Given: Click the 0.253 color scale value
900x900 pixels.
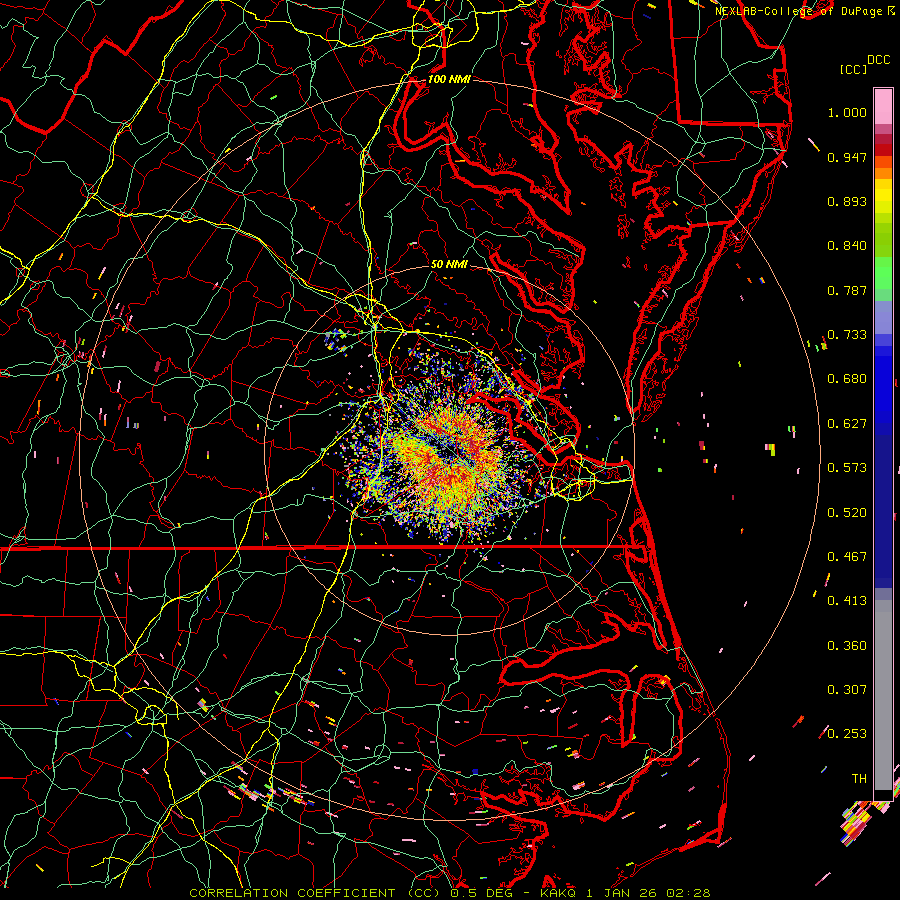Looking at the screenshot, I should 847,734.
